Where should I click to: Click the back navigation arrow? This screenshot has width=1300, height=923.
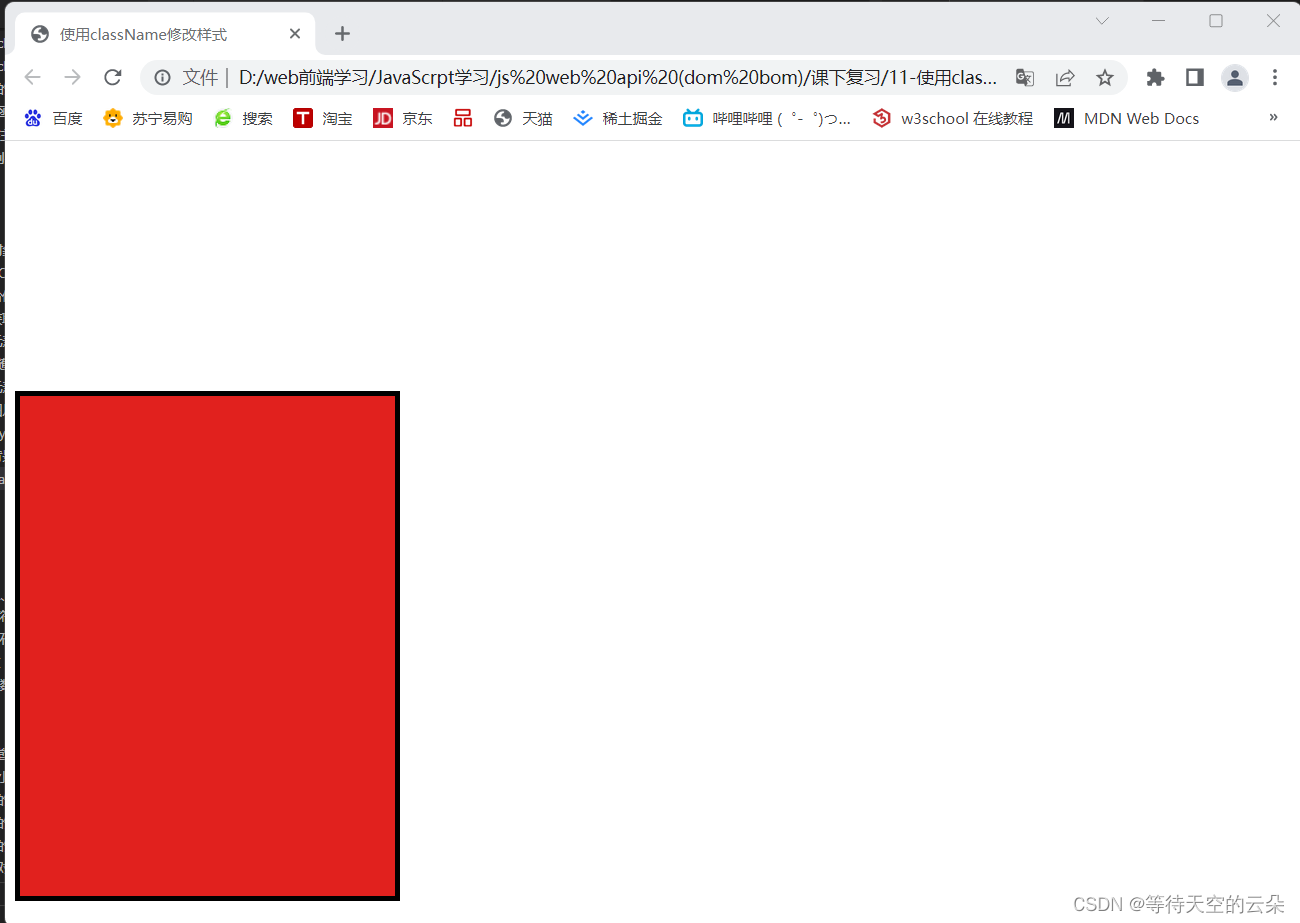point(32,77)
